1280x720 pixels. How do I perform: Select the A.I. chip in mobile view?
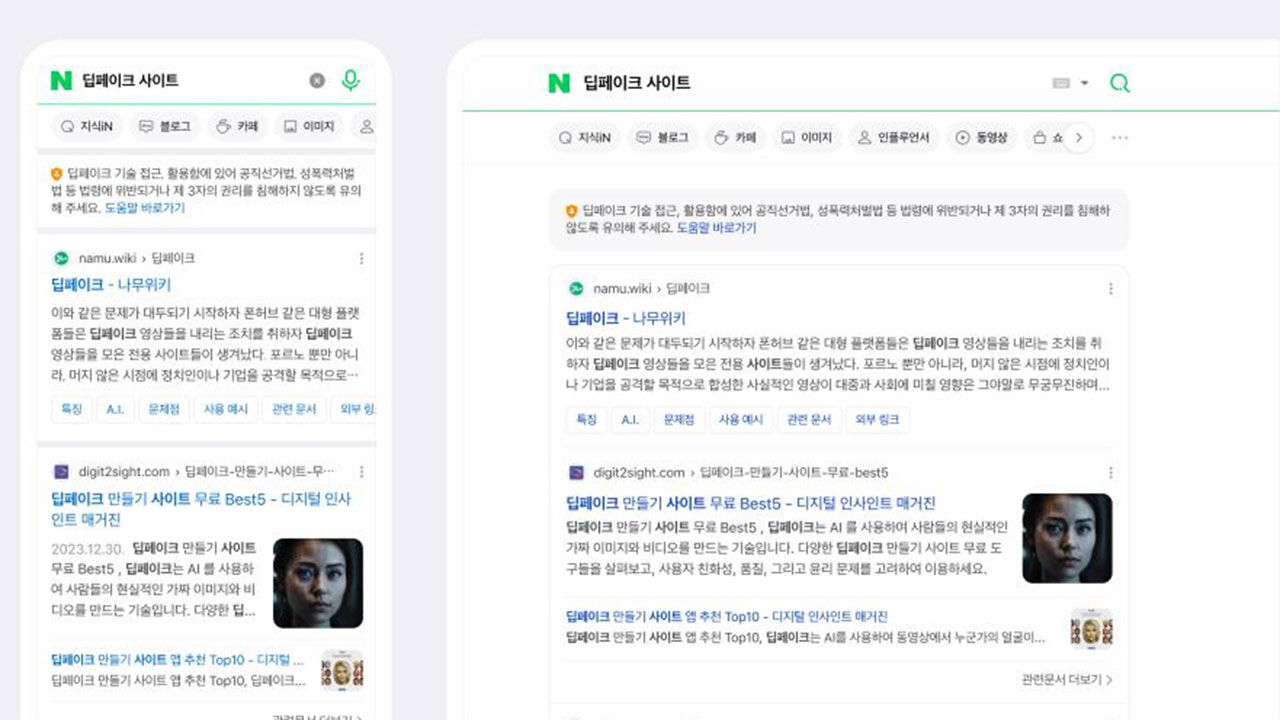(115, 410)
